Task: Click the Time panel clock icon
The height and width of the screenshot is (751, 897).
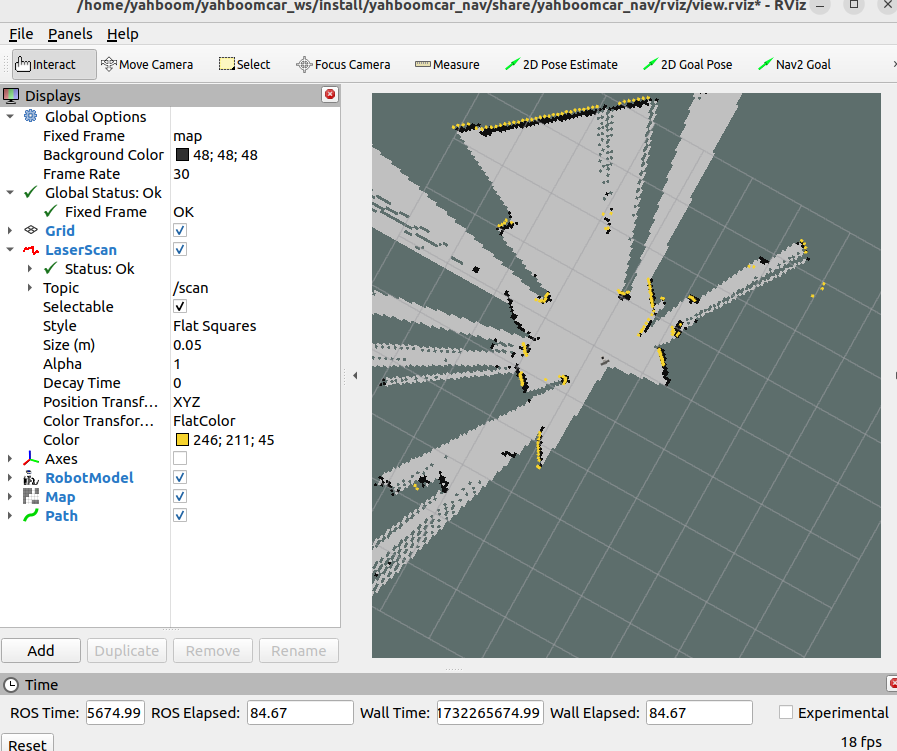Action: click(11, 685)
